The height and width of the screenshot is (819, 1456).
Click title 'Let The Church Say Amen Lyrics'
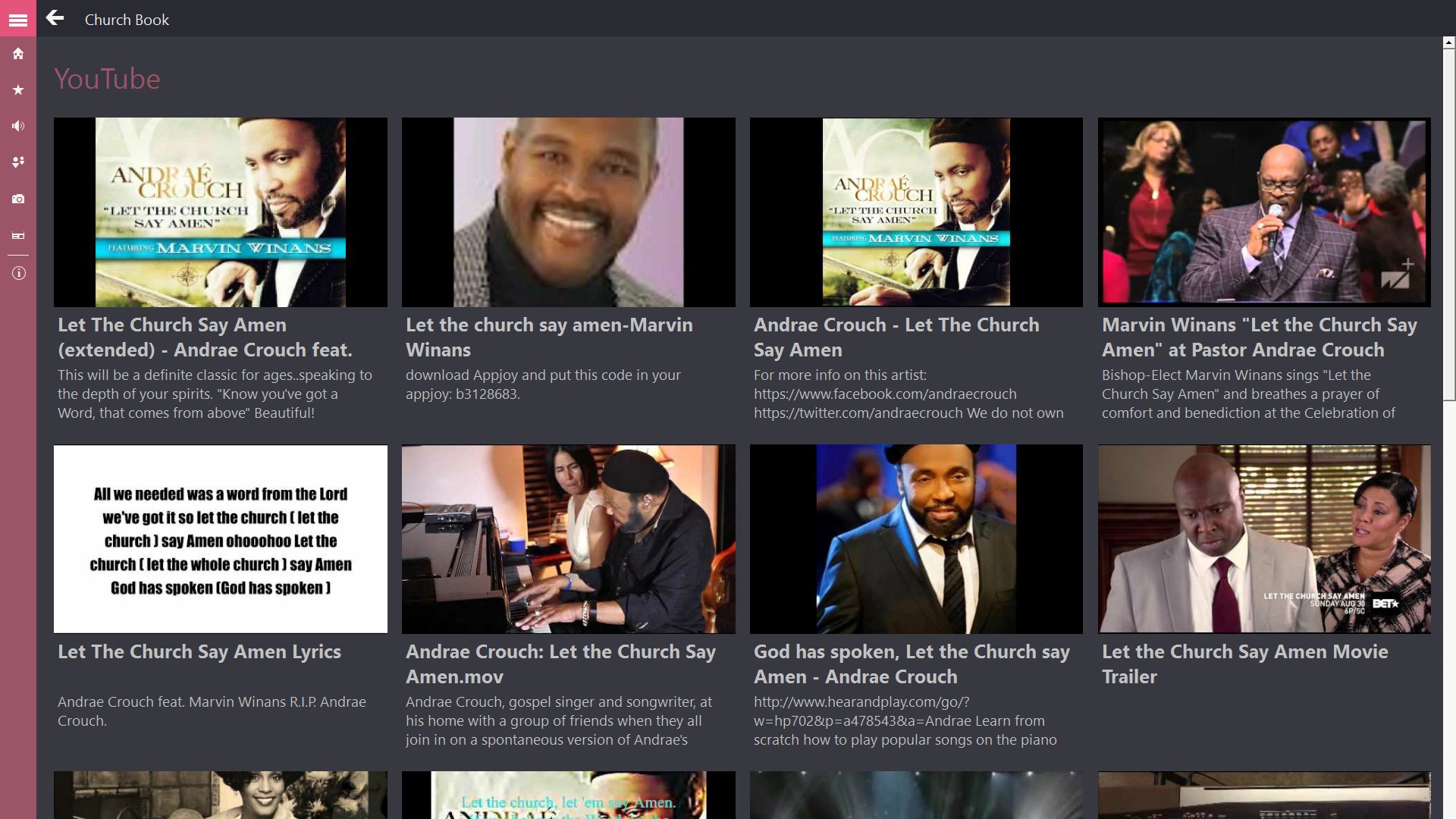click(199, 652)
